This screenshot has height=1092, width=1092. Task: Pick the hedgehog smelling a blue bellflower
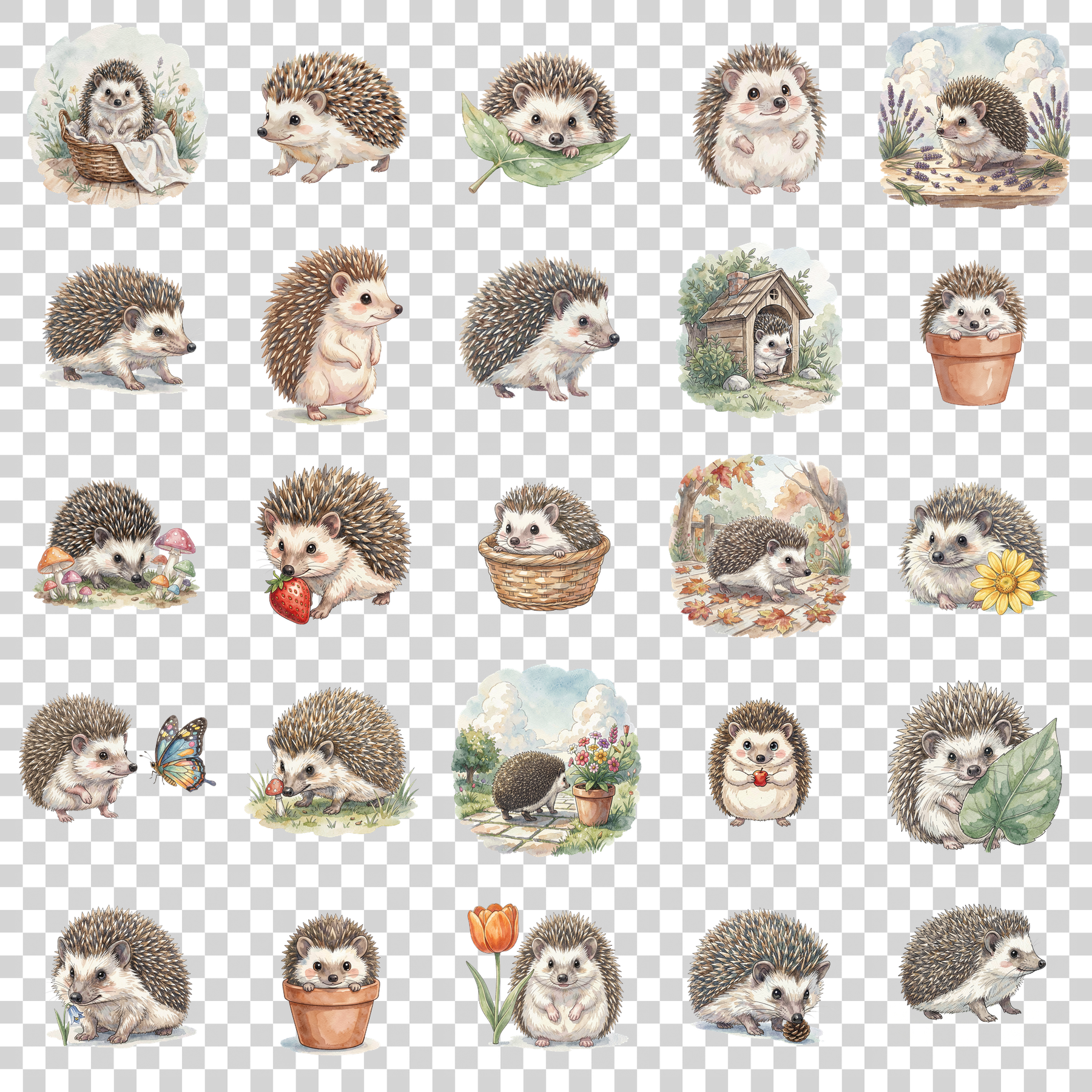click(x=120, y=976)
